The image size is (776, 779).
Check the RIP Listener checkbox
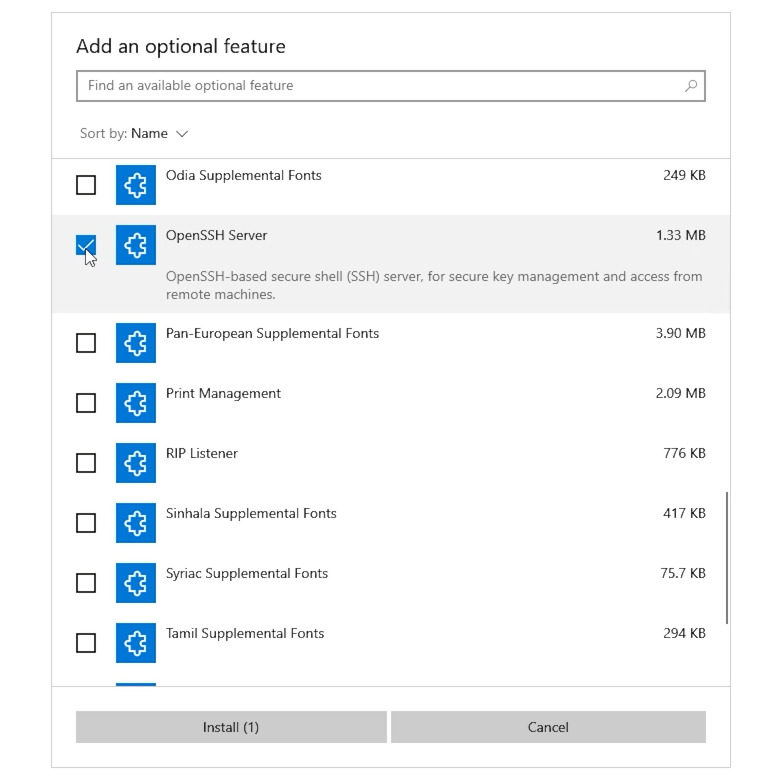(86, 463)
